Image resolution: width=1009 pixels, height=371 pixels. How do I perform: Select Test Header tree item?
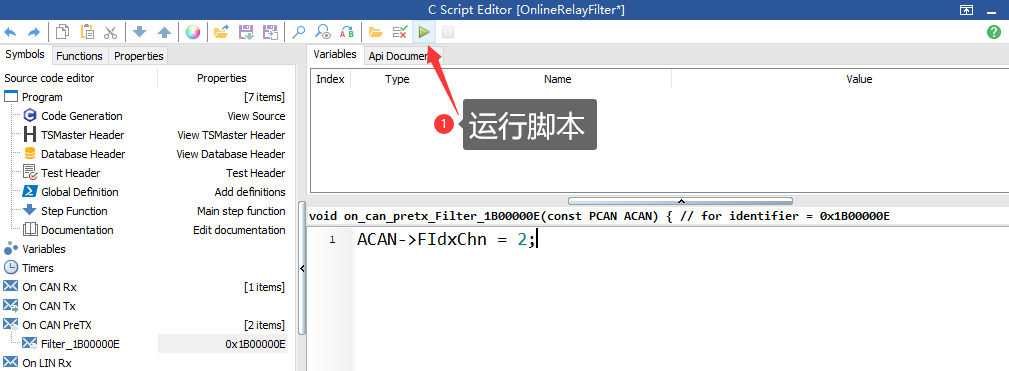[x=71, y=173]
